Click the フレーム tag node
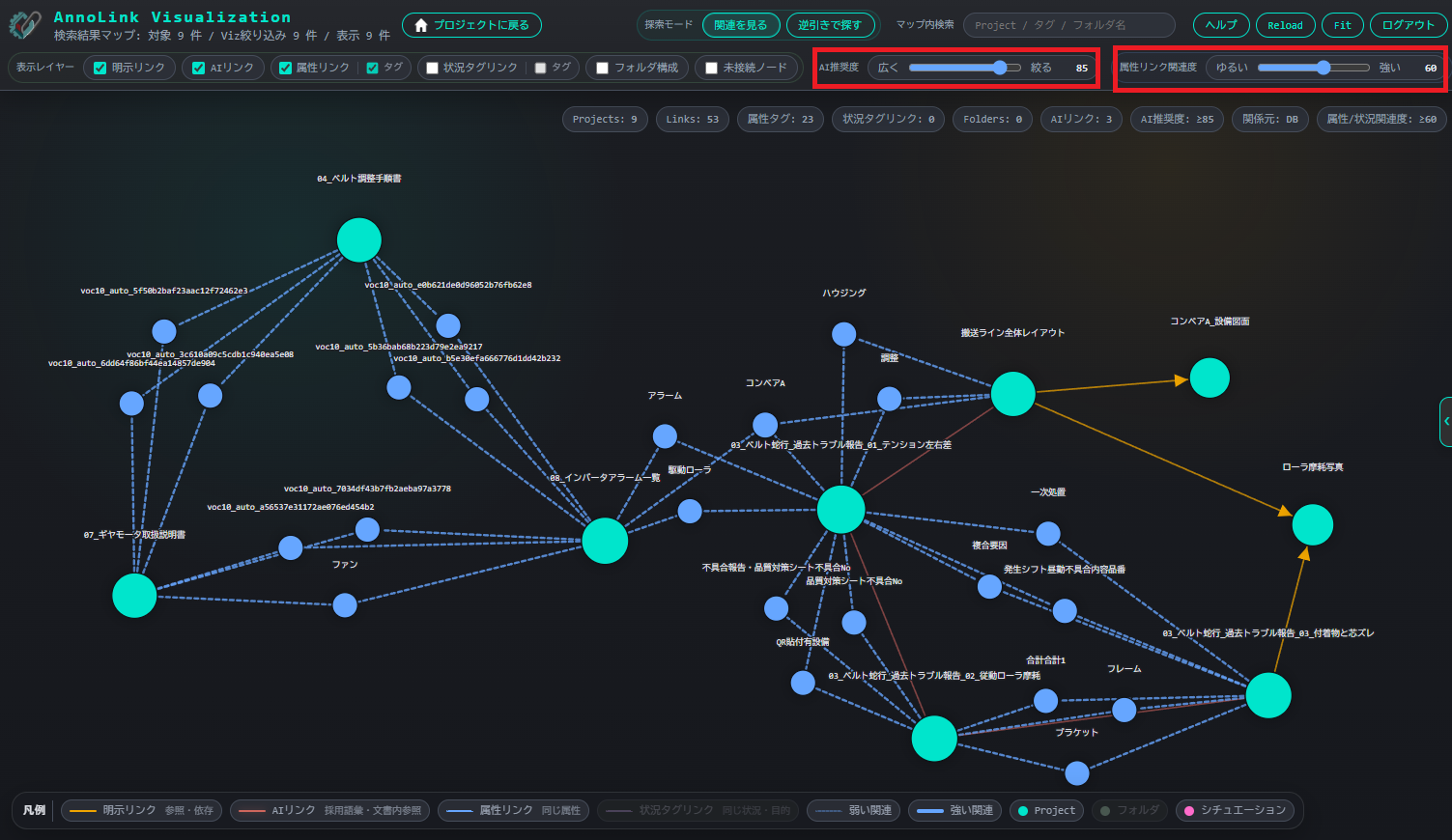The height and width of the screenshot is (840, 1452). 1125,710
